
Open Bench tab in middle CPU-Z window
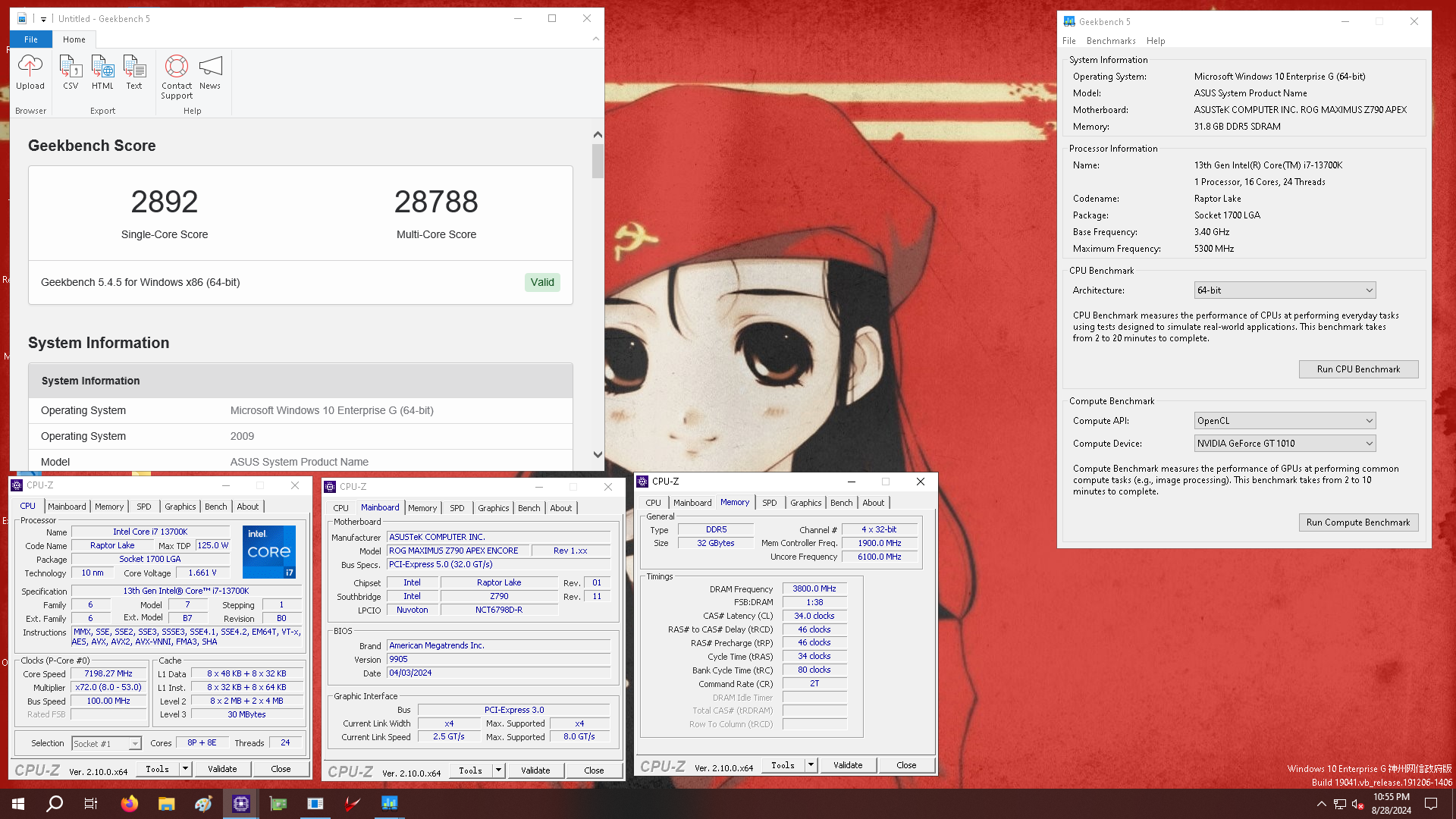click(529, 508)
